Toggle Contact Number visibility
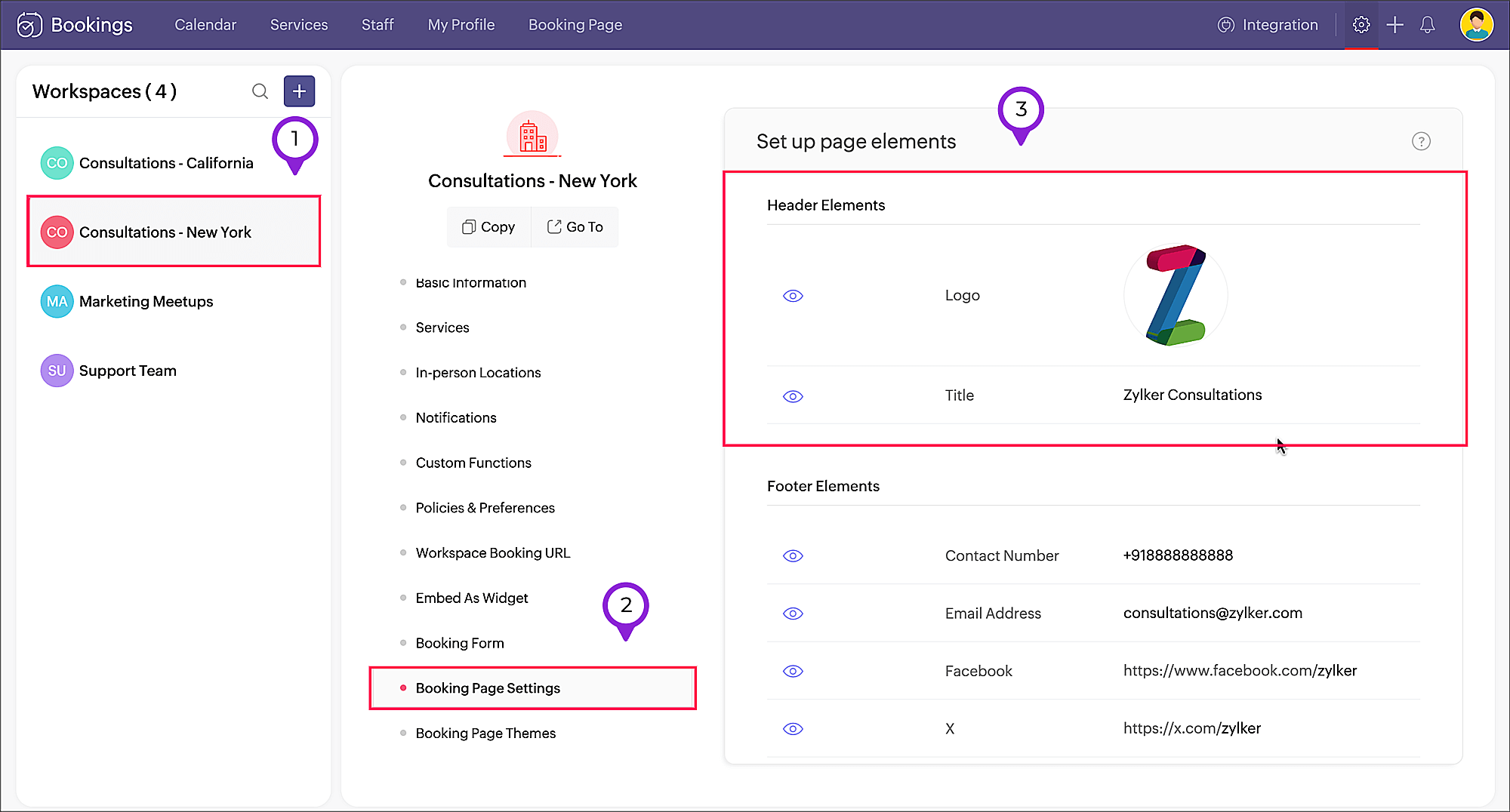This screenshot has height=812, width=1510. pos(793,556)
